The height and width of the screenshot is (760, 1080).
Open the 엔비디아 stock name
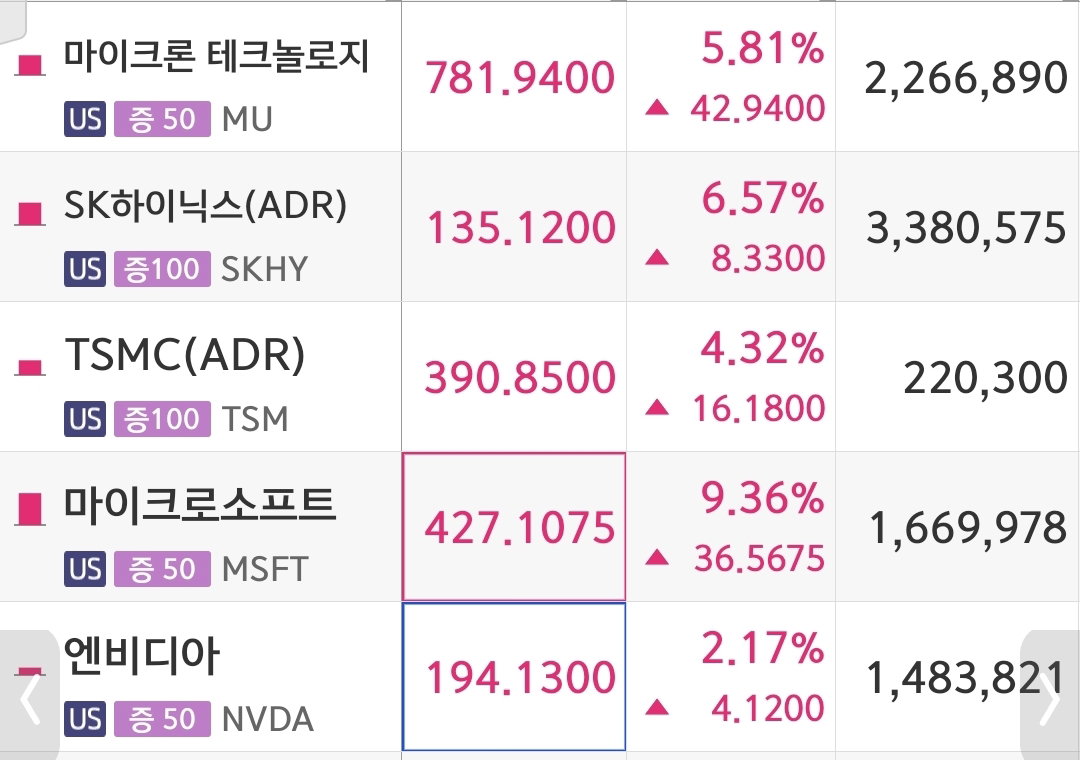(142, 655)
